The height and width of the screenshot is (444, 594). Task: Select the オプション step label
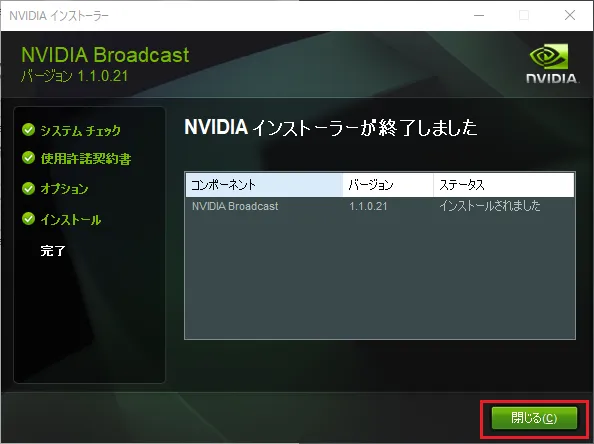(64, 189)
